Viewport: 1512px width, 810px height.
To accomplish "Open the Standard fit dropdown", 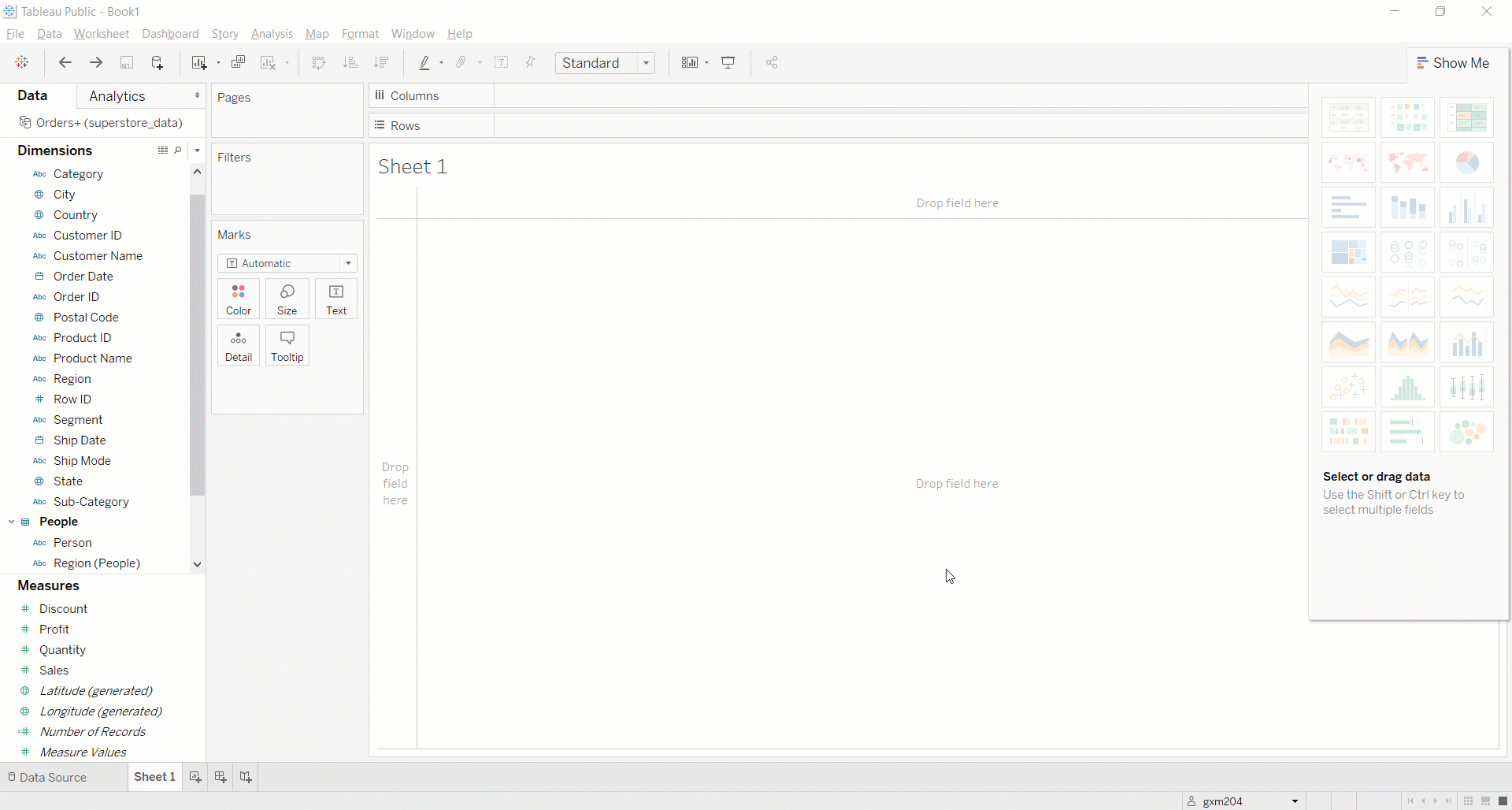I will [605, 63].
